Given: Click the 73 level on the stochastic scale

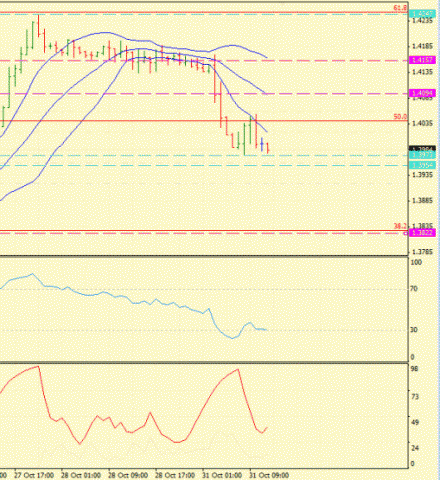Looking at the screenshot, I should (415, 397).
